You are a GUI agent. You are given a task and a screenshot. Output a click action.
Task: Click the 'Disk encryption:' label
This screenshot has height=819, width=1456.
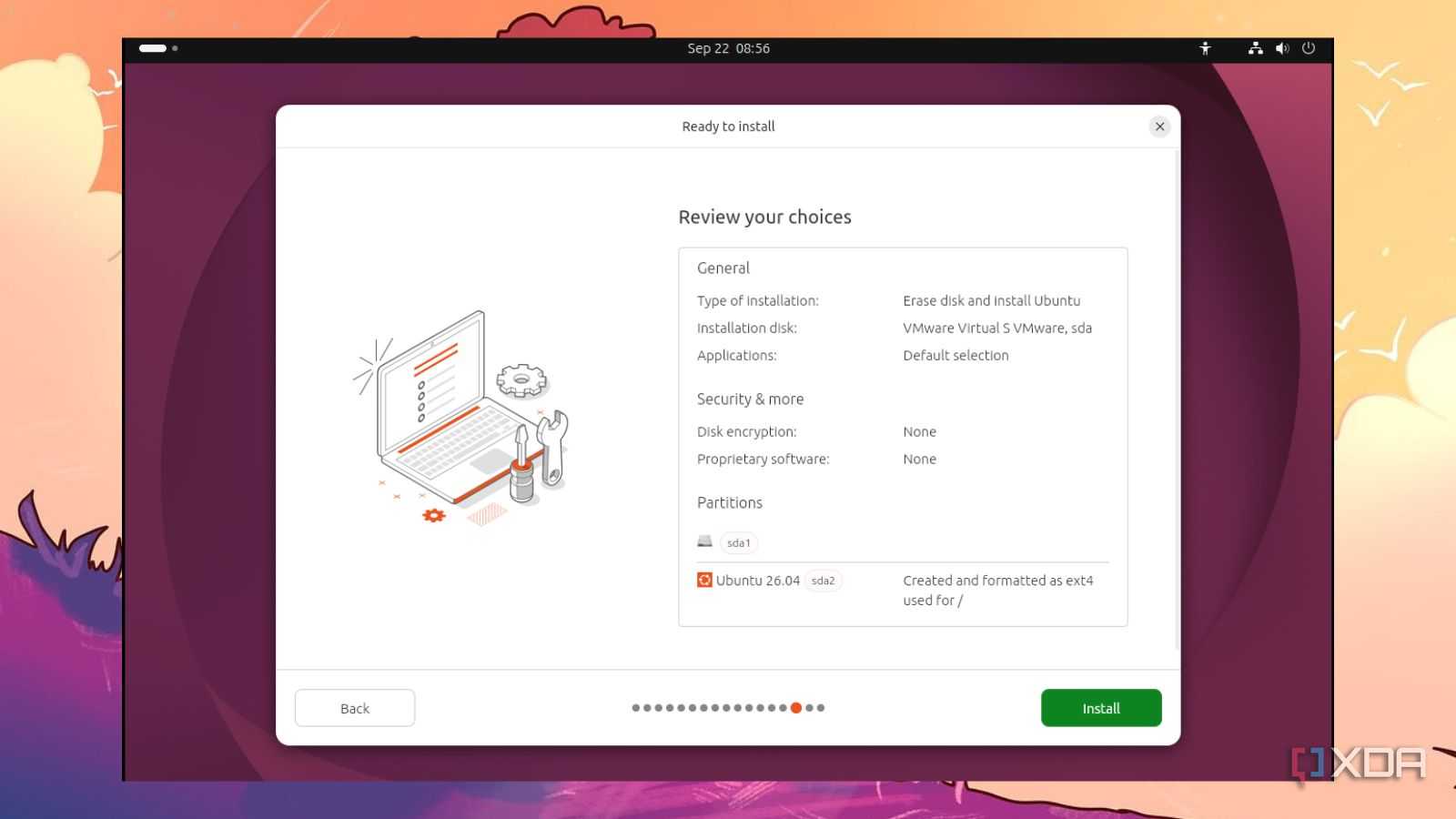point(747,432)
